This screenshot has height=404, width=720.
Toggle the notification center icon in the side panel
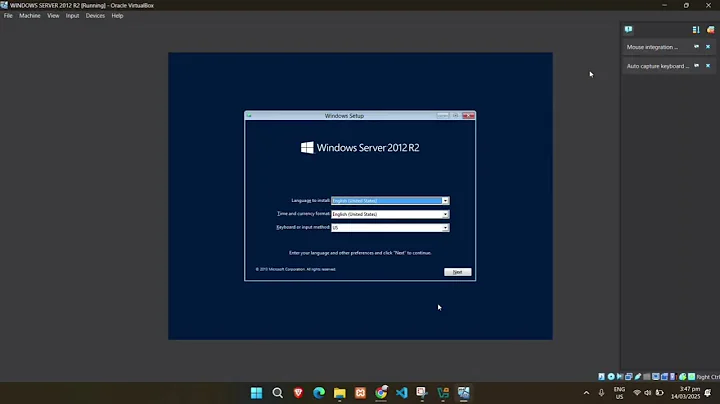[628, 30]
